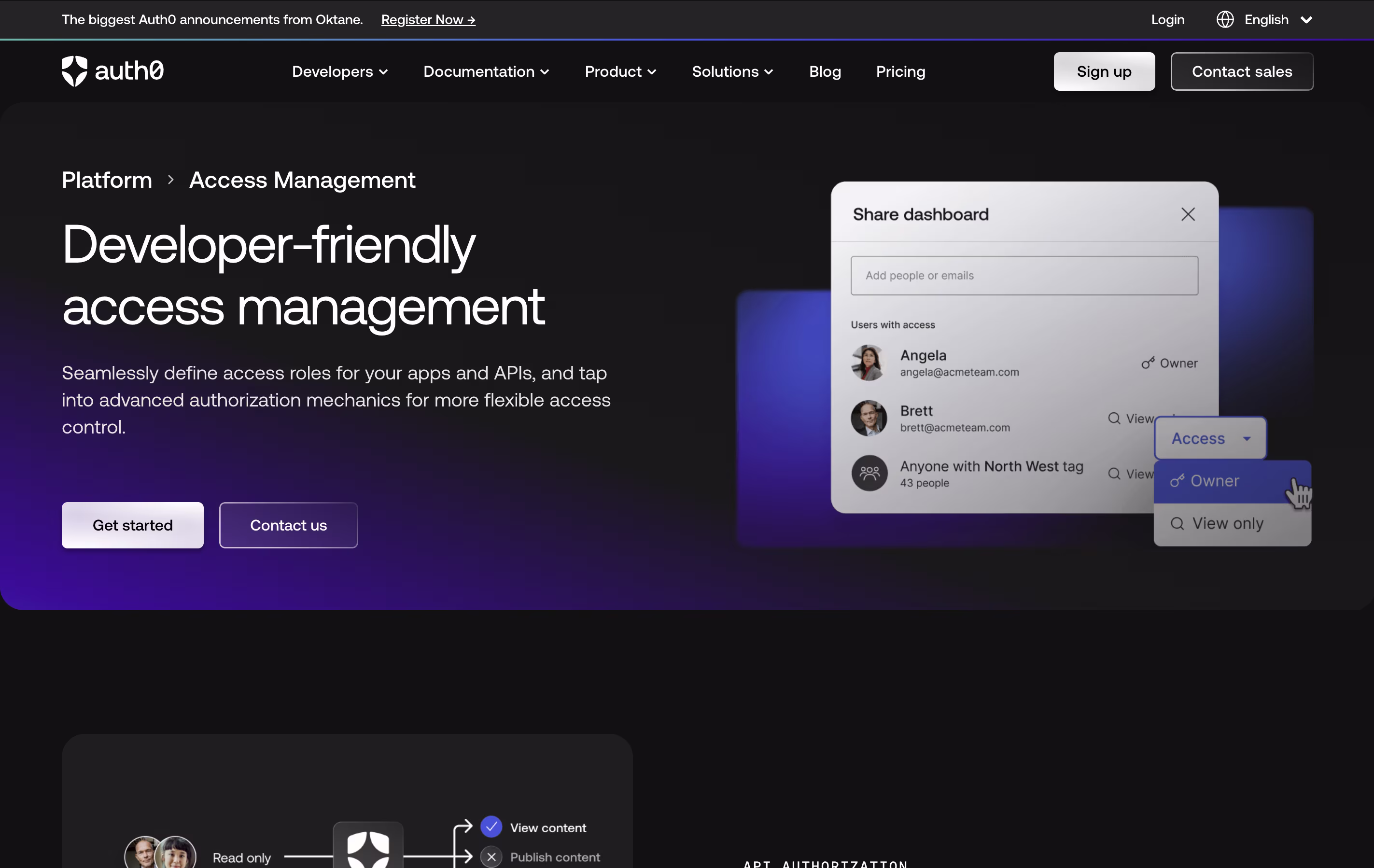Screen dimensions: 1374x868
Task: Click the Read only users avatar pair
Action: tap(160, 852)
